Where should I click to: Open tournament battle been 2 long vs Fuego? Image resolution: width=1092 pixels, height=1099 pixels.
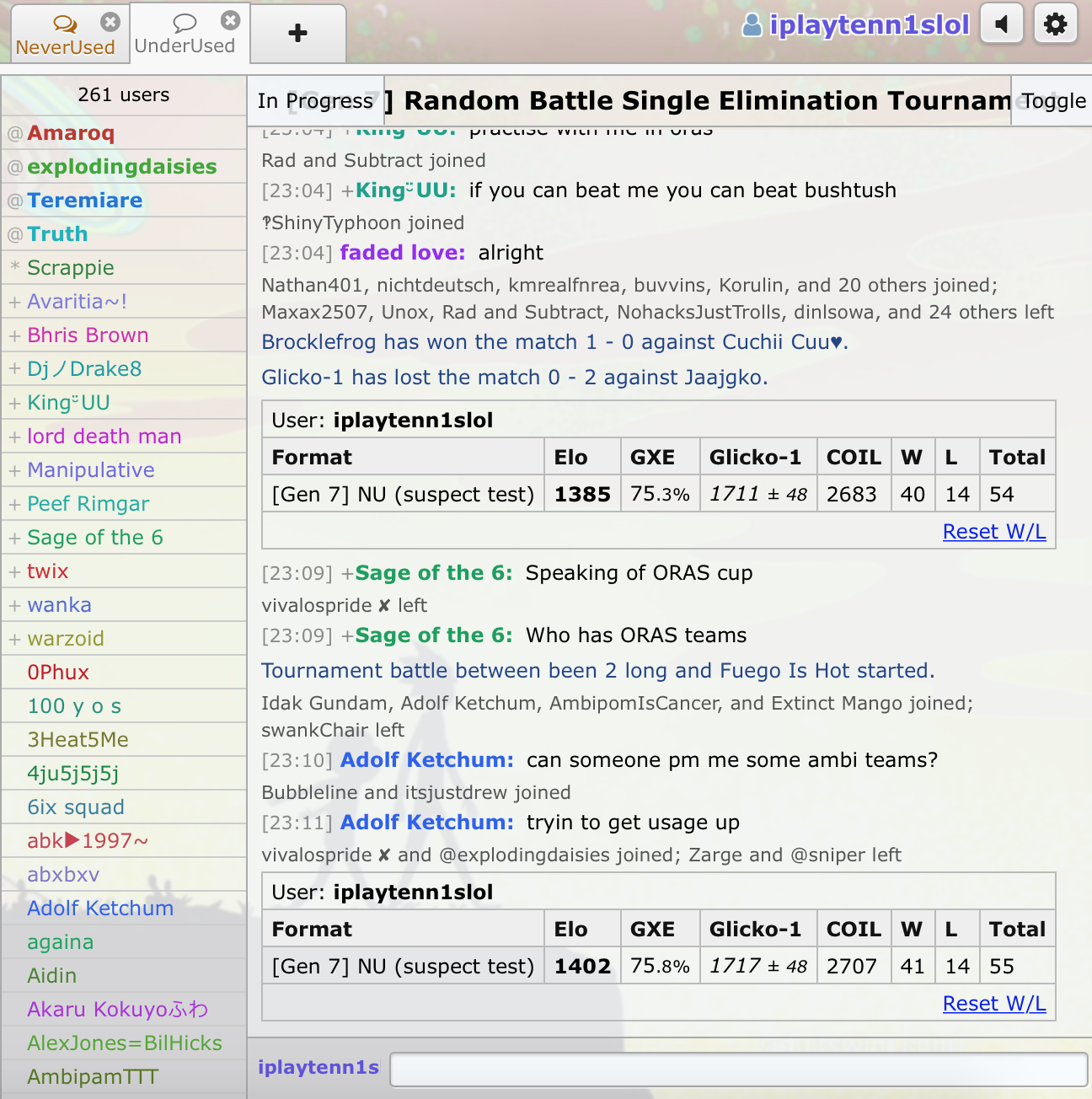click(x=597, y=671)
